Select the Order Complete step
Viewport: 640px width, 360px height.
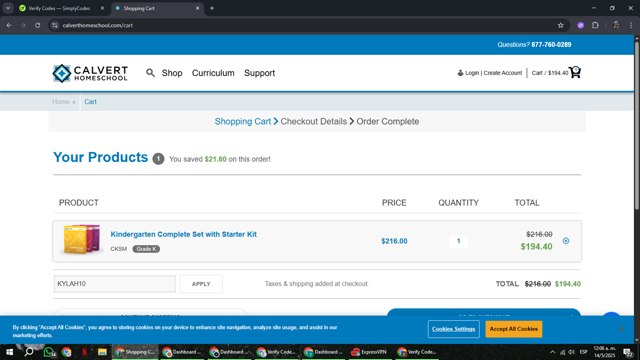pyautogui.click(x=388, y=122)
